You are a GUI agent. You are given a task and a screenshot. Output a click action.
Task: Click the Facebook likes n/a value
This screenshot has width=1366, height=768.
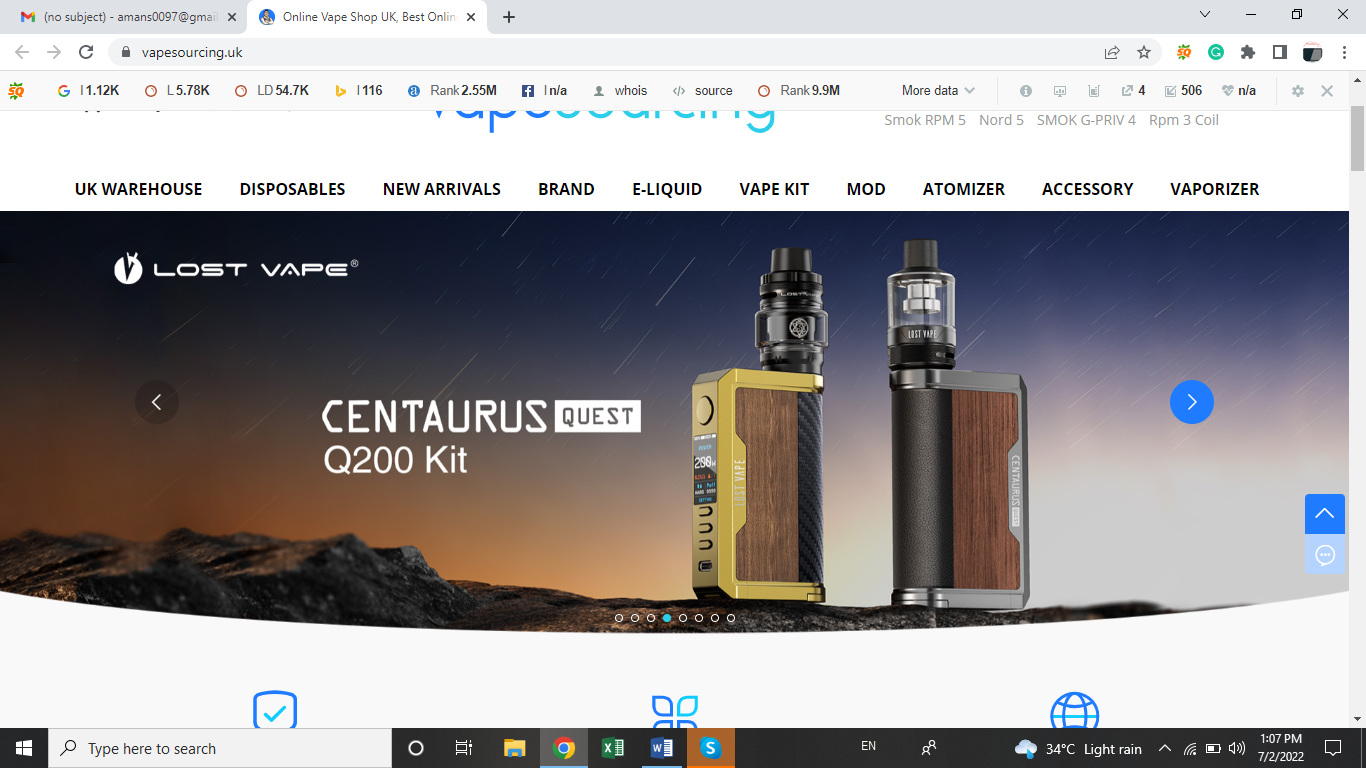557,90
